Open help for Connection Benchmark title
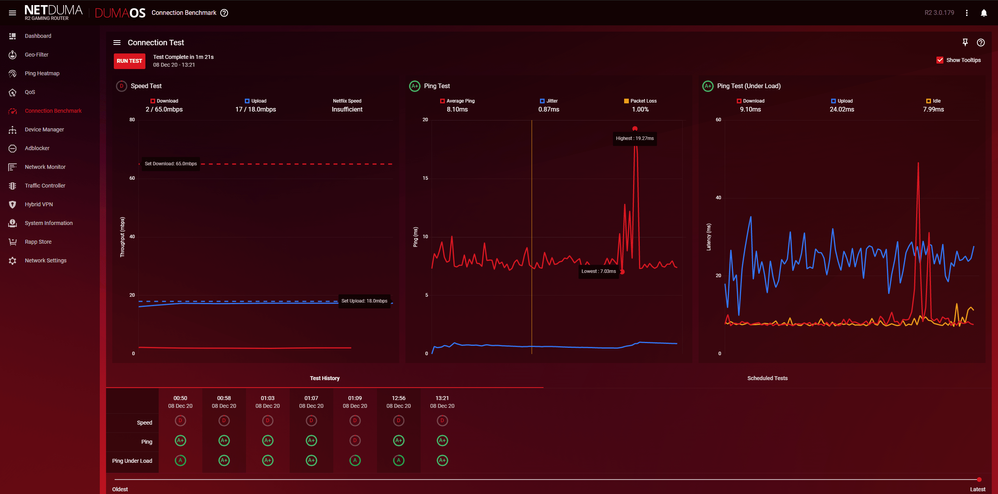This screenshot has height=494, width=998. 224,13
